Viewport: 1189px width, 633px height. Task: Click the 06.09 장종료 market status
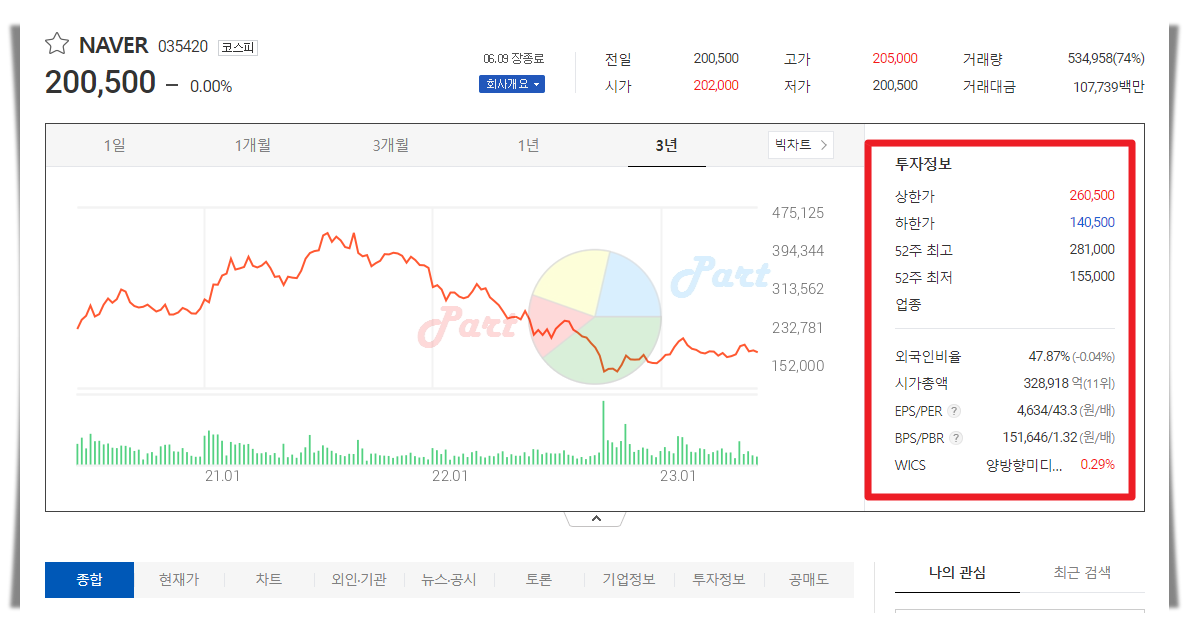[x=513, y=58]
